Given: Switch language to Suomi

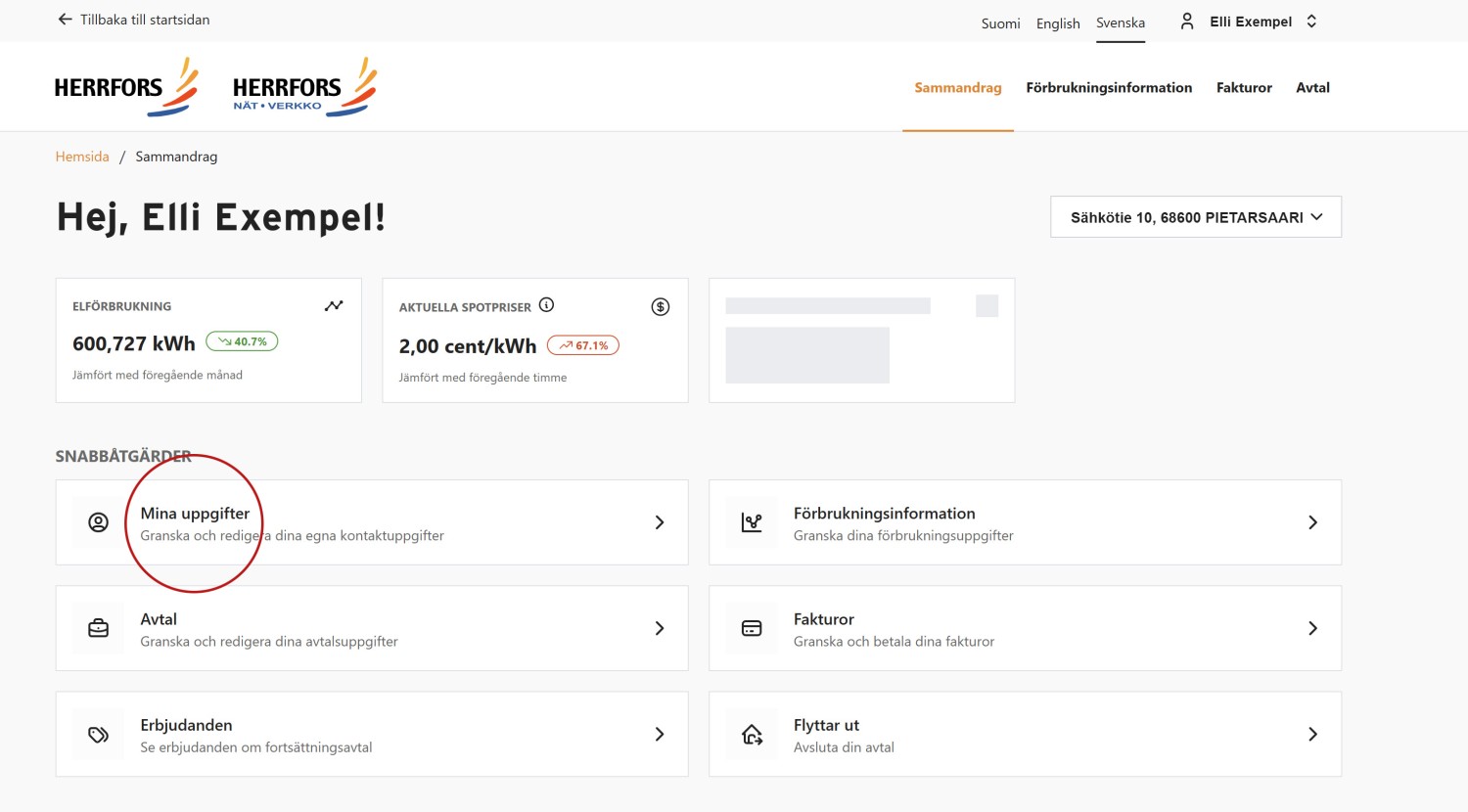Looking at the screenshot, I should tap(1000, 23).
